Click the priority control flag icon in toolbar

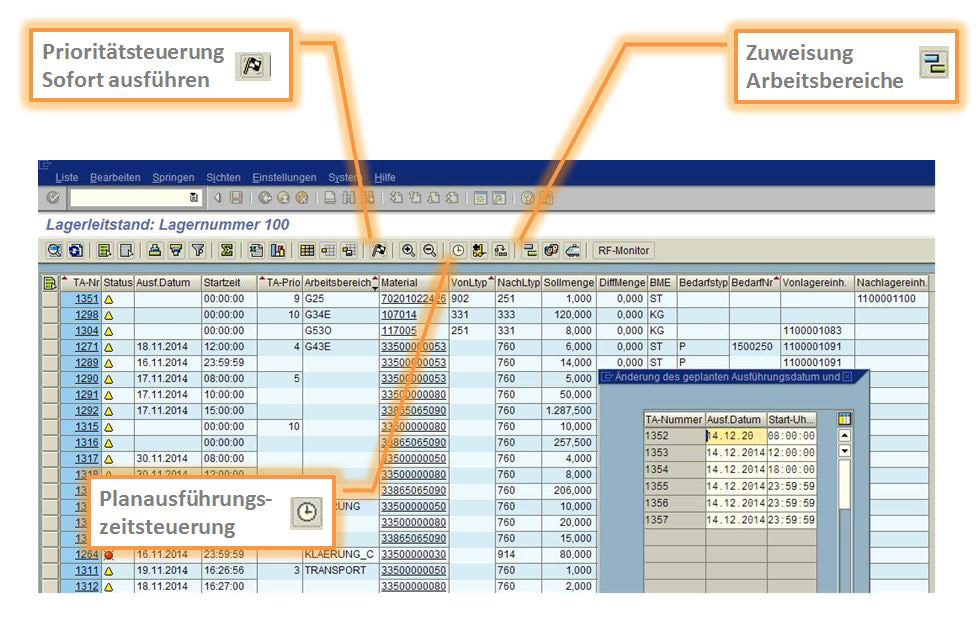click(x=378, y=251)
